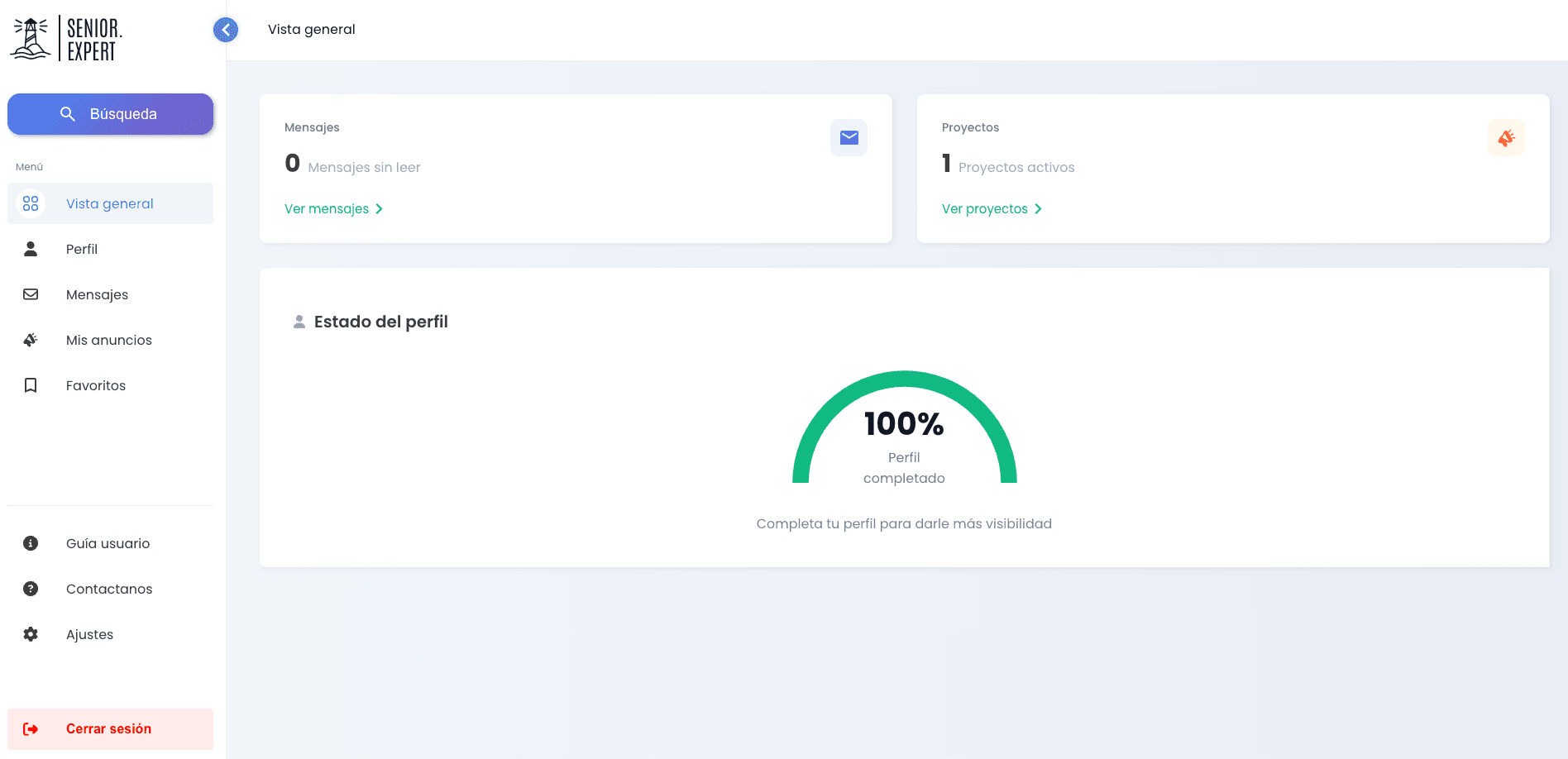Click the Estado del perfil heading
1568x759 pixels.
coord(380,322)
